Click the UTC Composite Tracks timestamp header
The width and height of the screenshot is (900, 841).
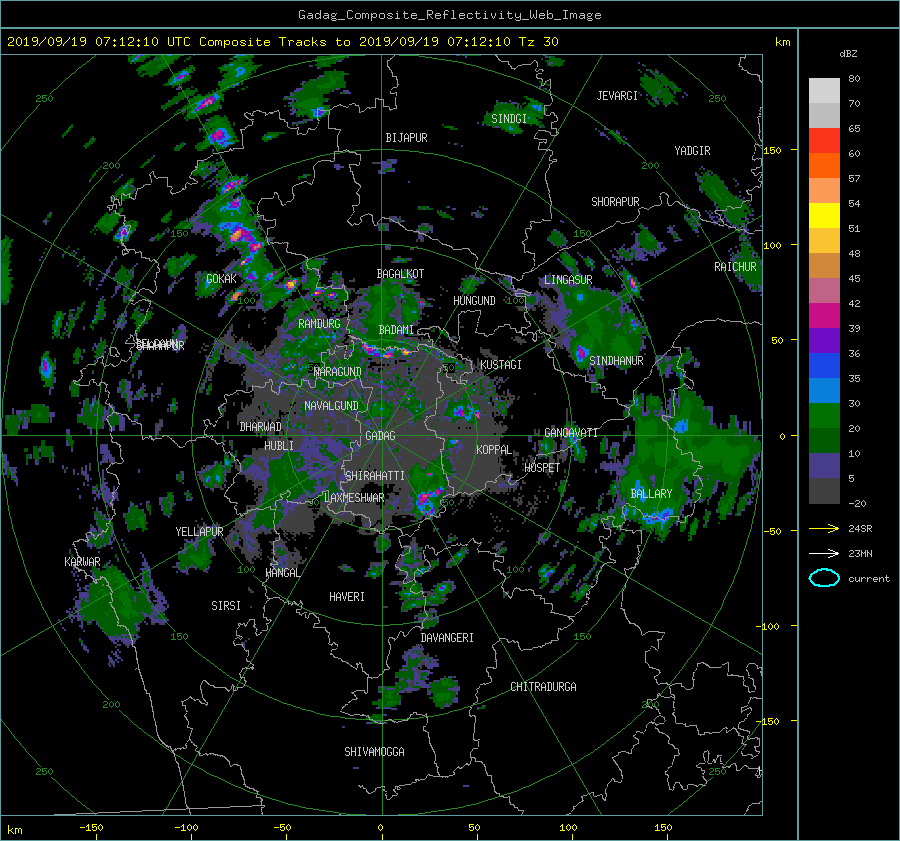[282, 41]
